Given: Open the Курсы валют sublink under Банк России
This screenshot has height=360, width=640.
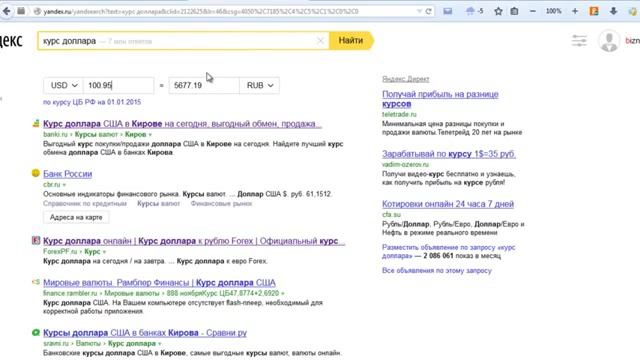Looking at the screenshot, I should [158, 203].
